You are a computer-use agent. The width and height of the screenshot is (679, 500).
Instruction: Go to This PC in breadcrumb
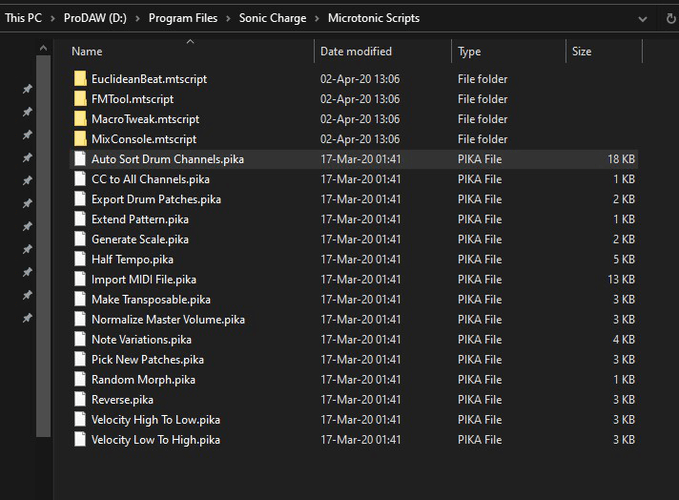23,18
